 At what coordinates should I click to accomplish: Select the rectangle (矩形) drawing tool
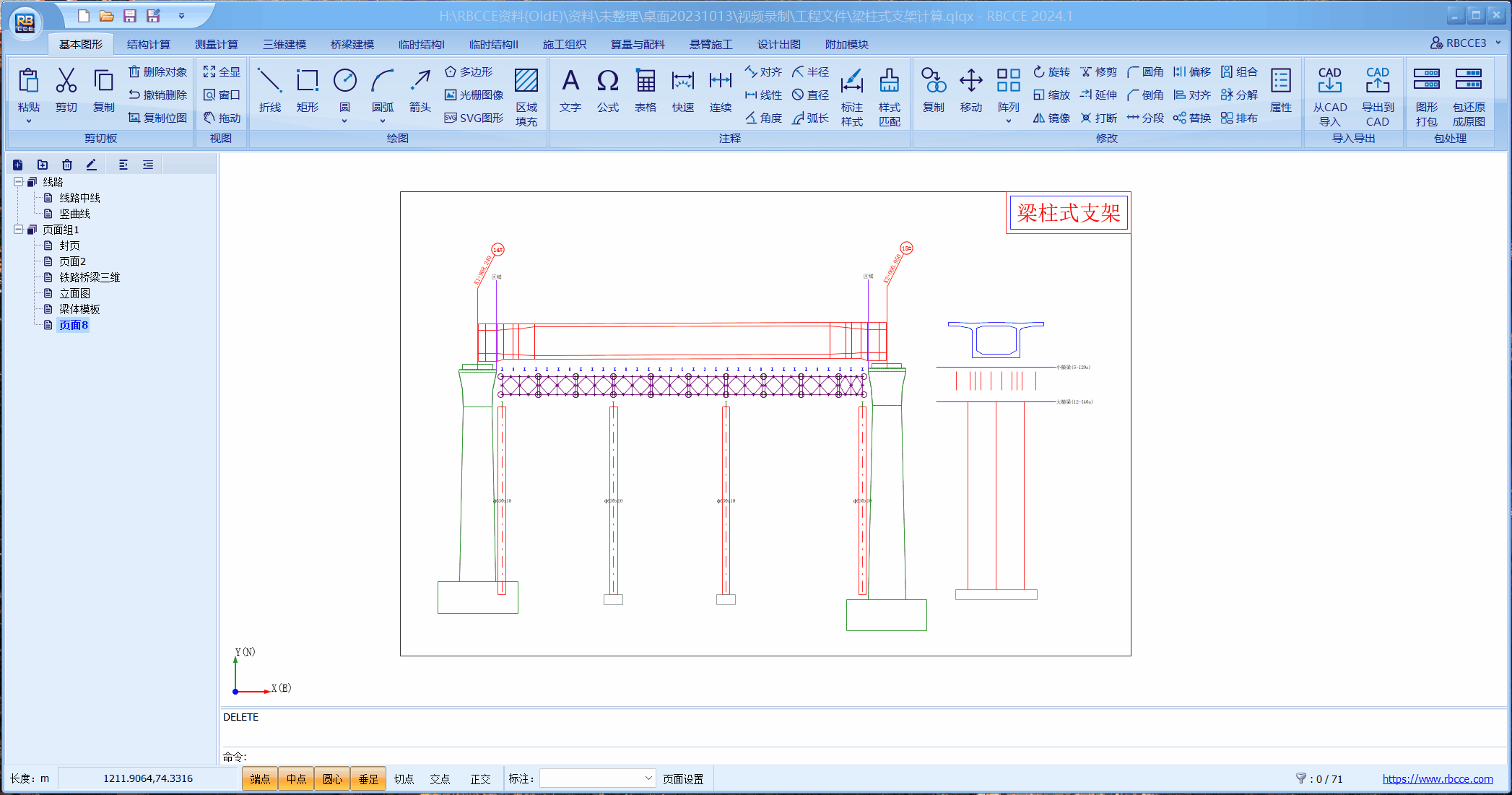[307, 90]
